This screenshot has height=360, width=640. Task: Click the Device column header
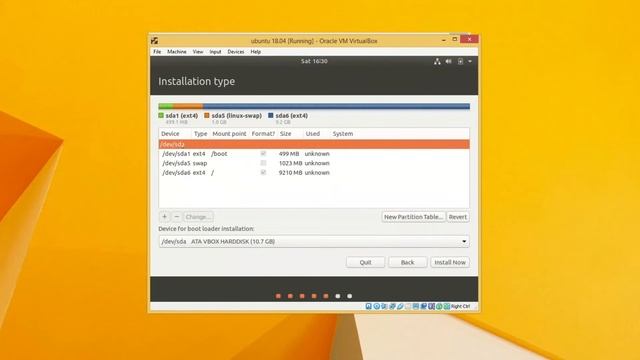coord(170,133)
